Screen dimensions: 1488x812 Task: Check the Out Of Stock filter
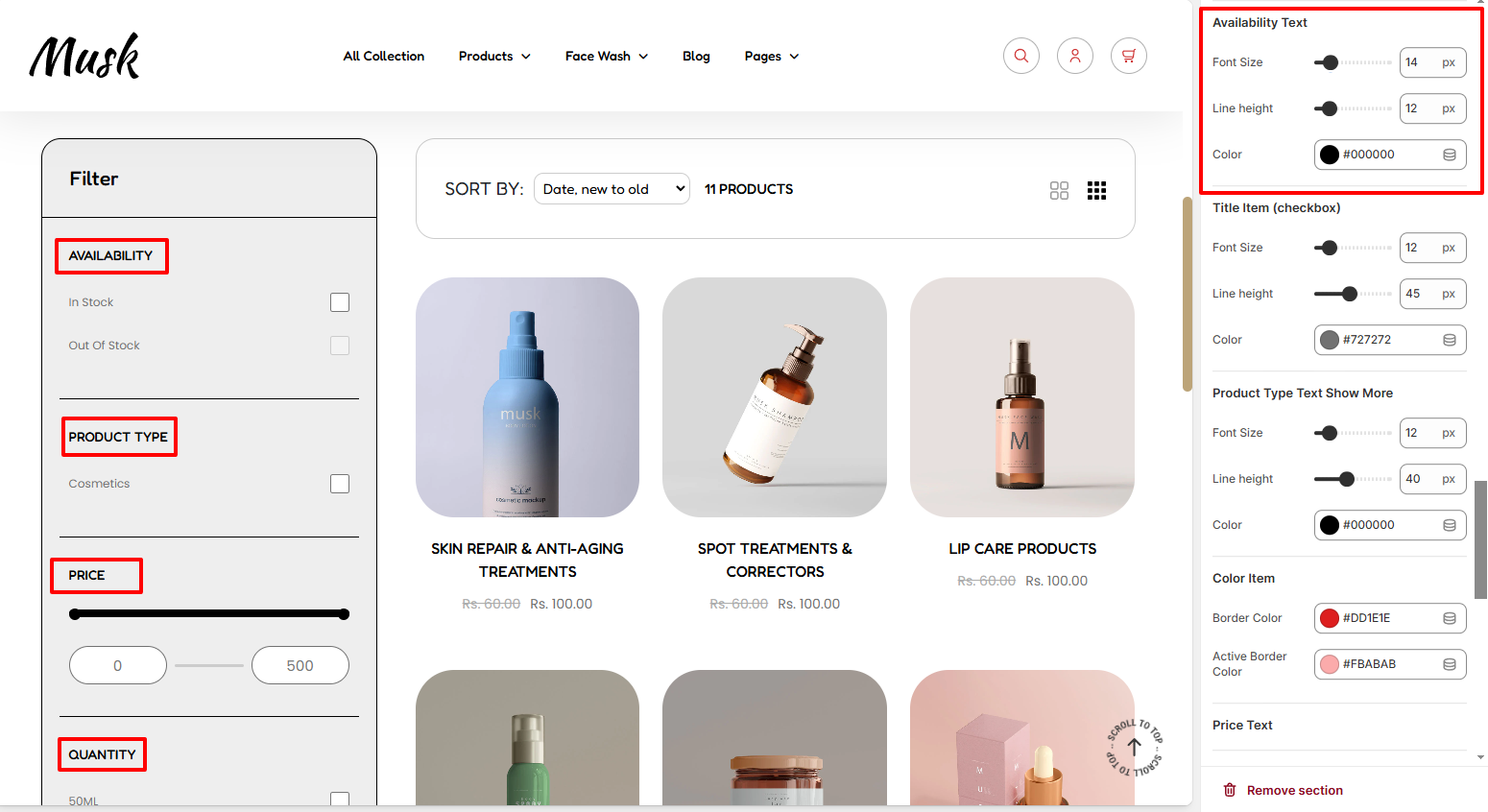click(x=340, y=346)
